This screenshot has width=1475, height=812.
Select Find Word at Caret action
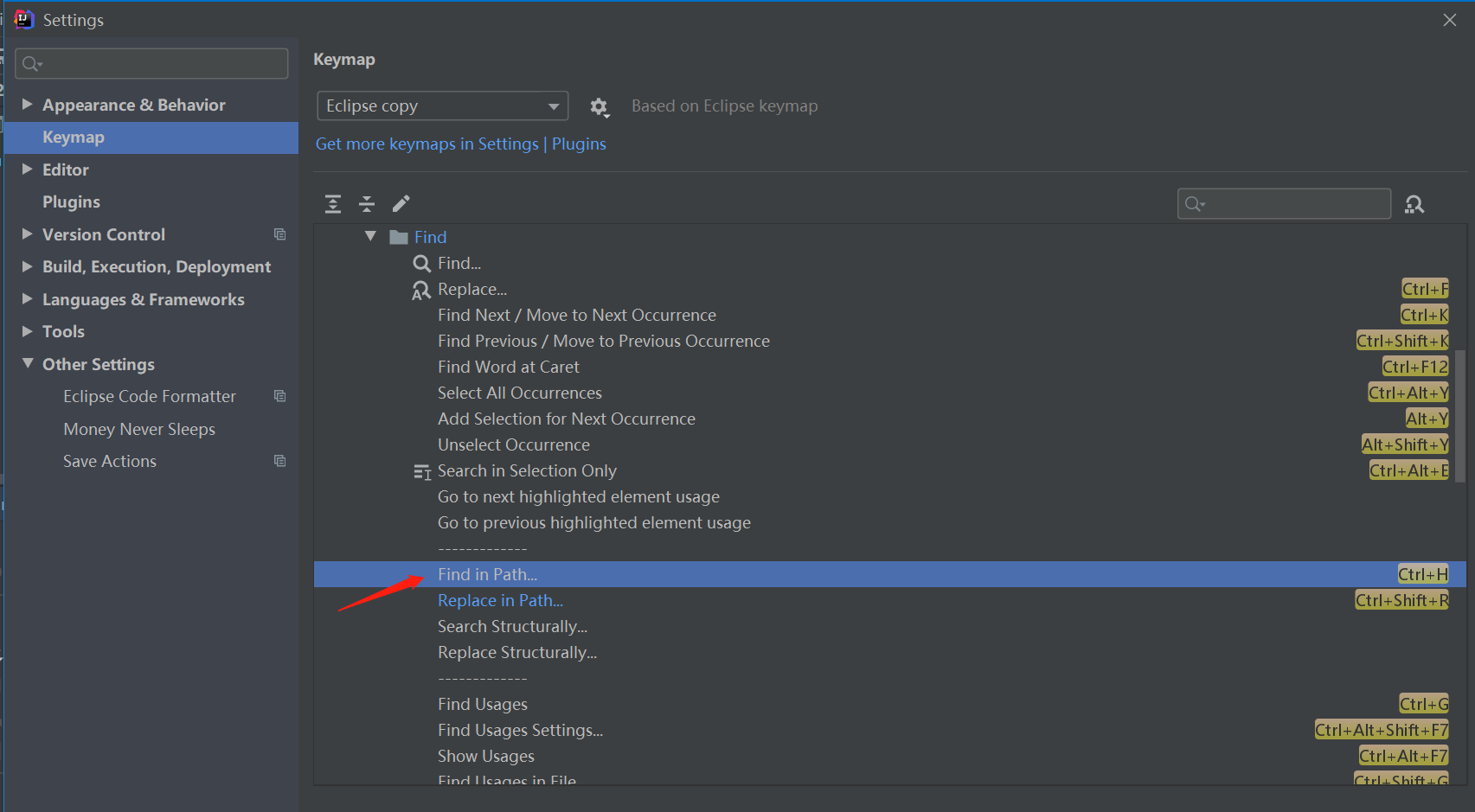509,367
